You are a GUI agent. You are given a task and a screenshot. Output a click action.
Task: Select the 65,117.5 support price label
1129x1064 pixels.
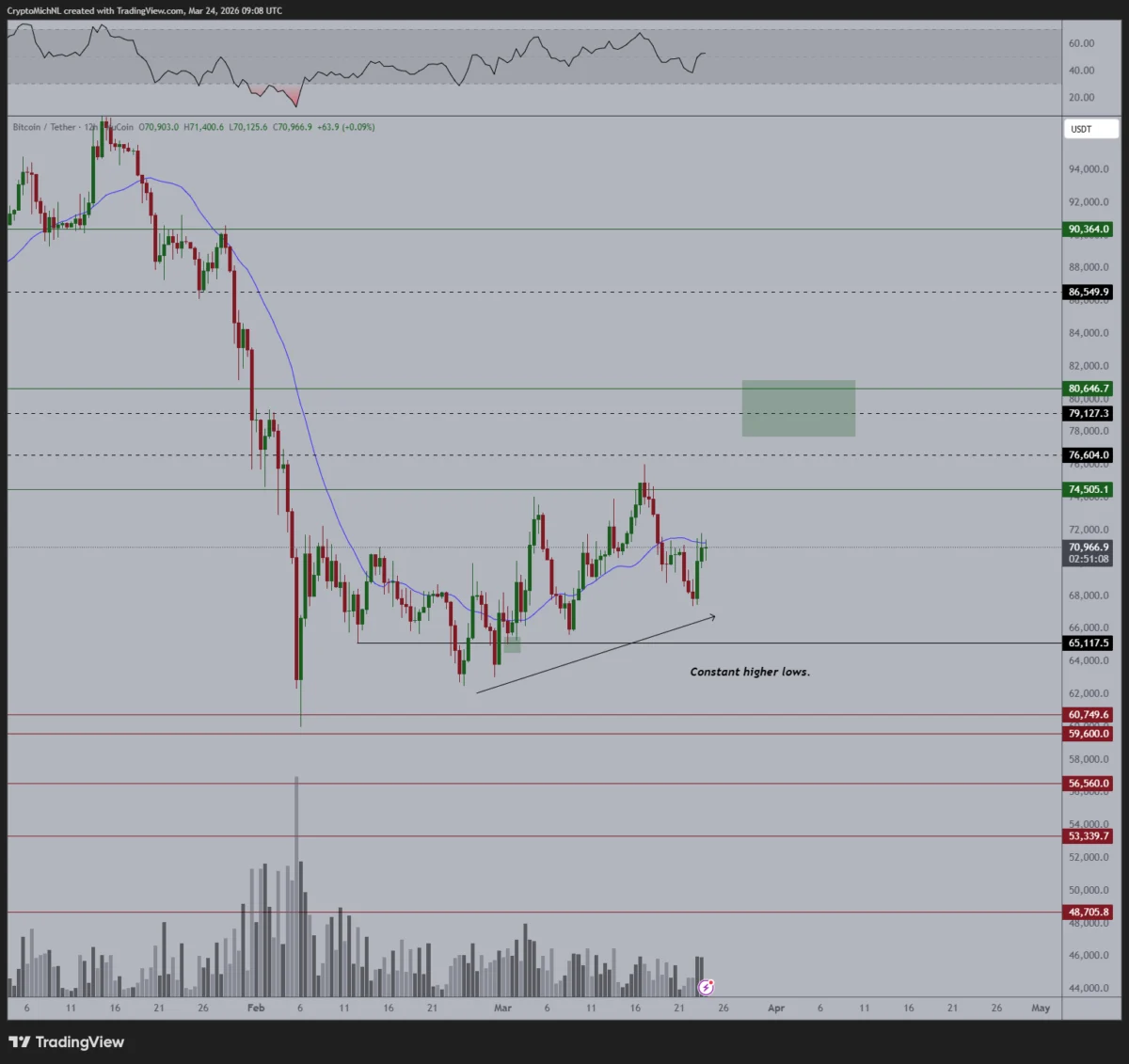(1089, 643)
